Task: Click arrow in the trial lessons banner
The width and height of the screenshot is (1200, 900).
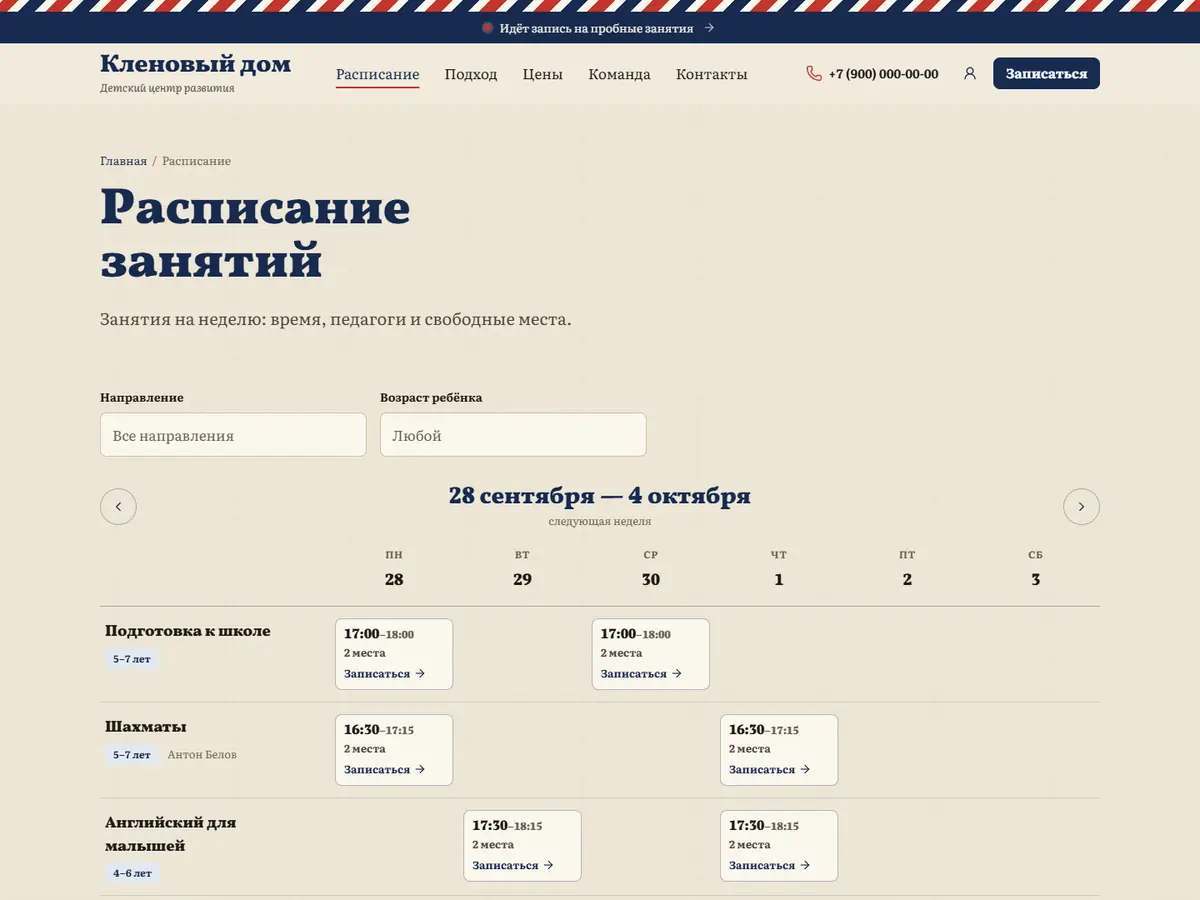Action: (709, 28)
